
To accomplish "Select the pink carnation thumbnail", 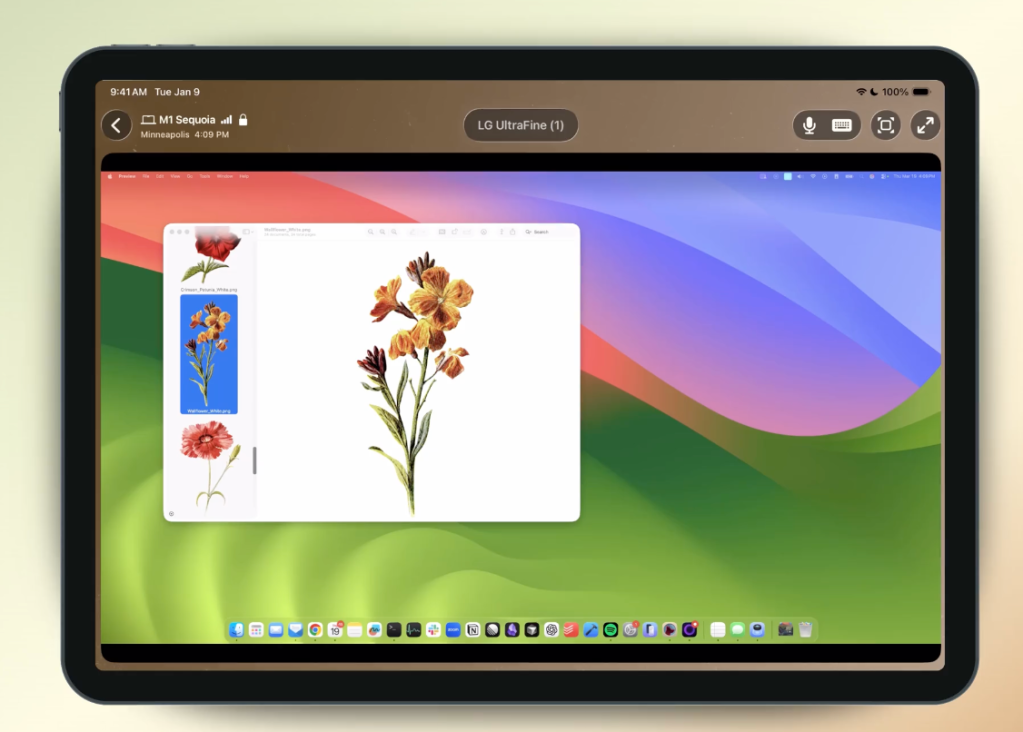I will (x=209, y=464).
